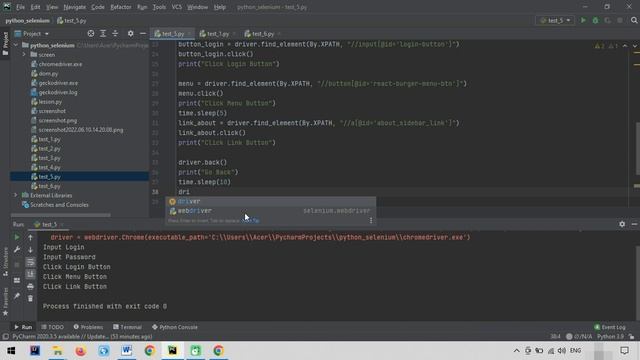Open the Event Log
640x360 pixels.
(610, 327)
